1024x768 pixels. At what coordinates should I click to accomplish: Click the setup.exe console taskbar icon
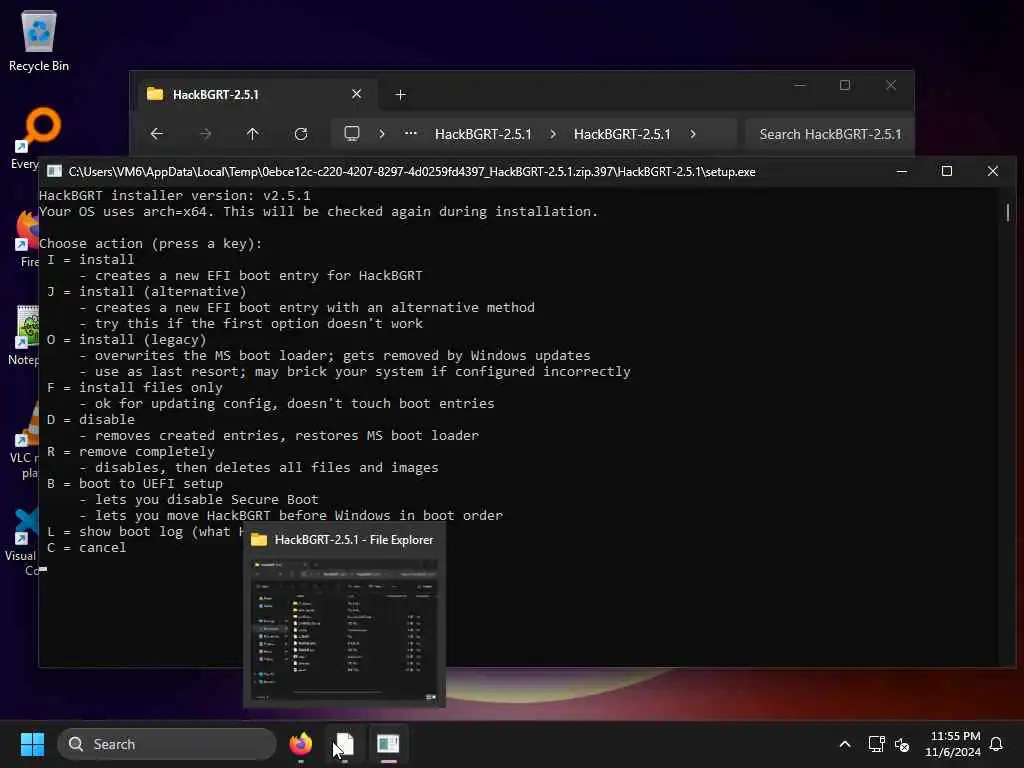point(388,744)
